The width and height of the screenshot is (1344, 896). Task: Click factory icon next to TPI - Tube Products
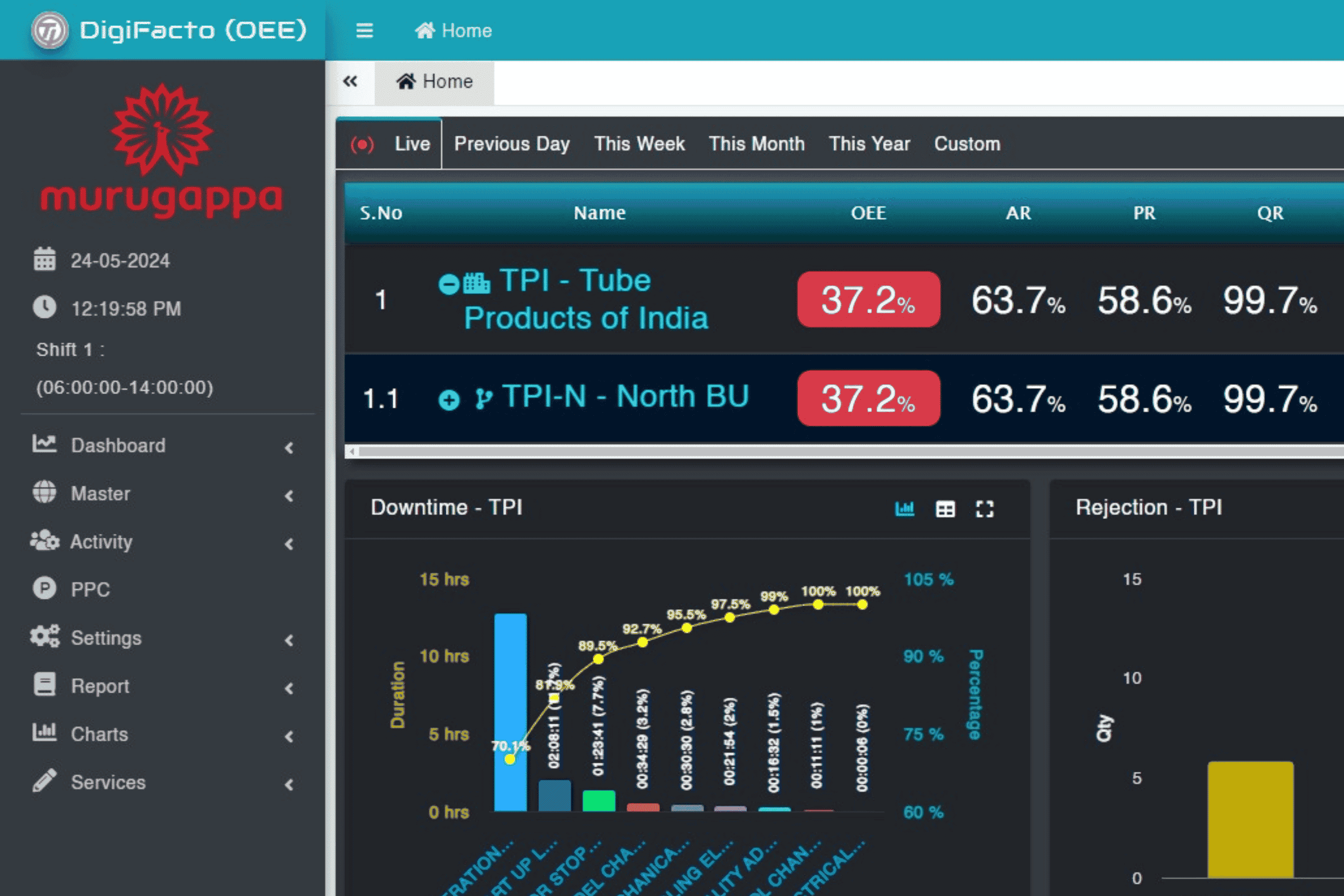476,283
